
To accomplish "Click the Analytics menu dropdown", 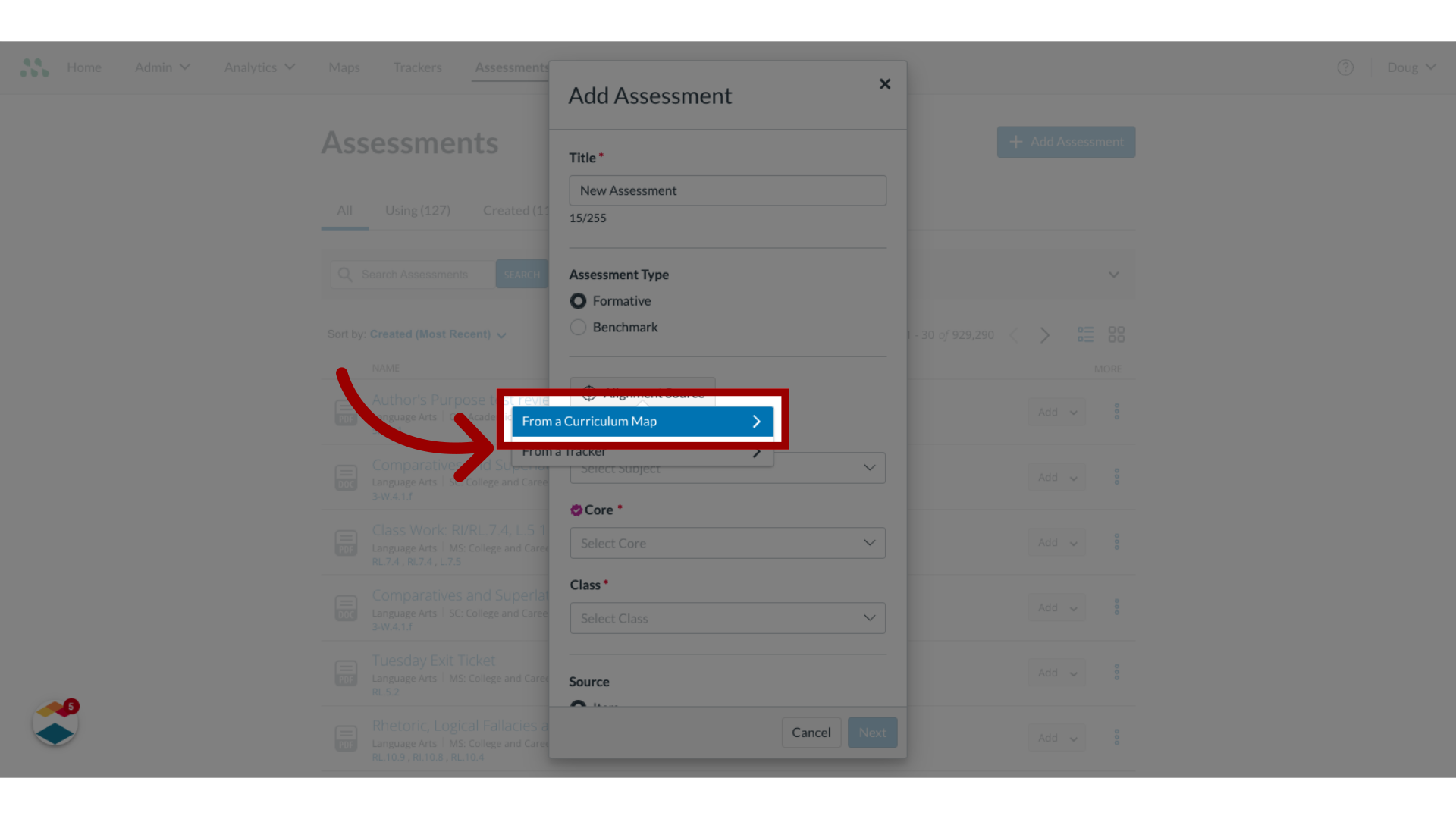I will coord(259,67).
